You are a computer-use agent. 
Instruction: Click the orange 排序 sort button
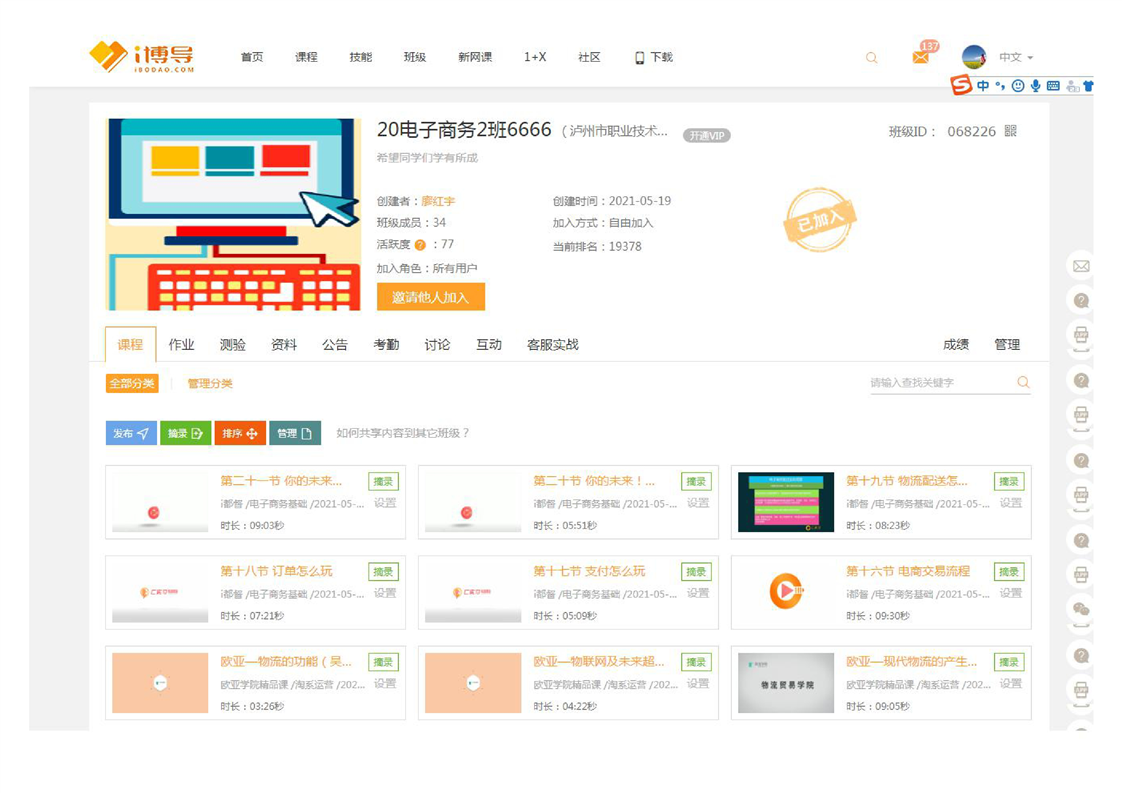click(240, 433)
